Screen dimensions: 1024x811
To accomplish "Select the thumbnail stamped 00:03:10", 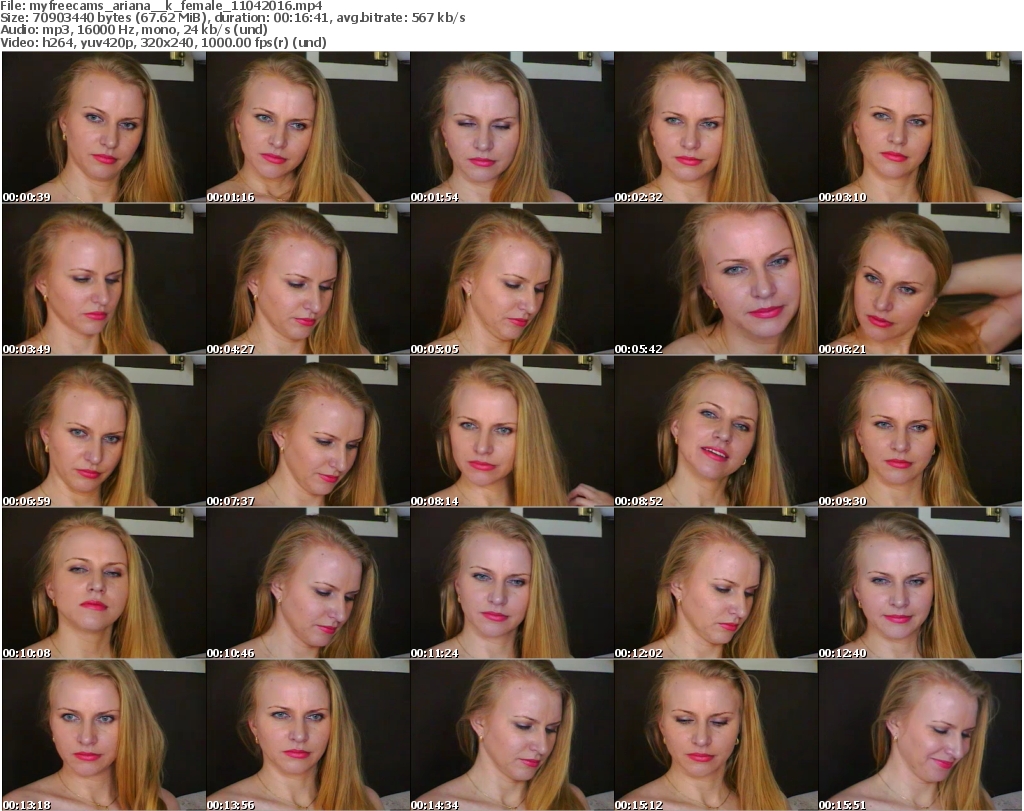I will click(x=920, y=127).
